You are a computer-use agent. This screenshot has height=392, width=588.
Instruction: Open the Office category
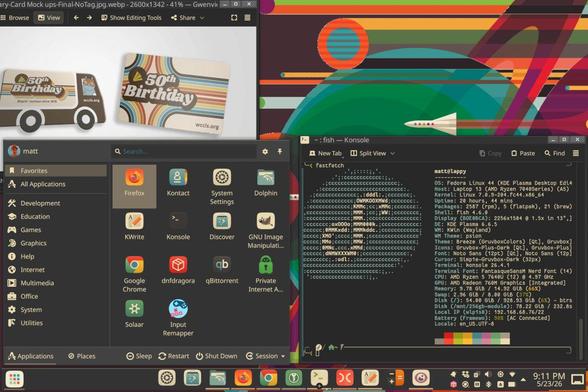[56, 296]
